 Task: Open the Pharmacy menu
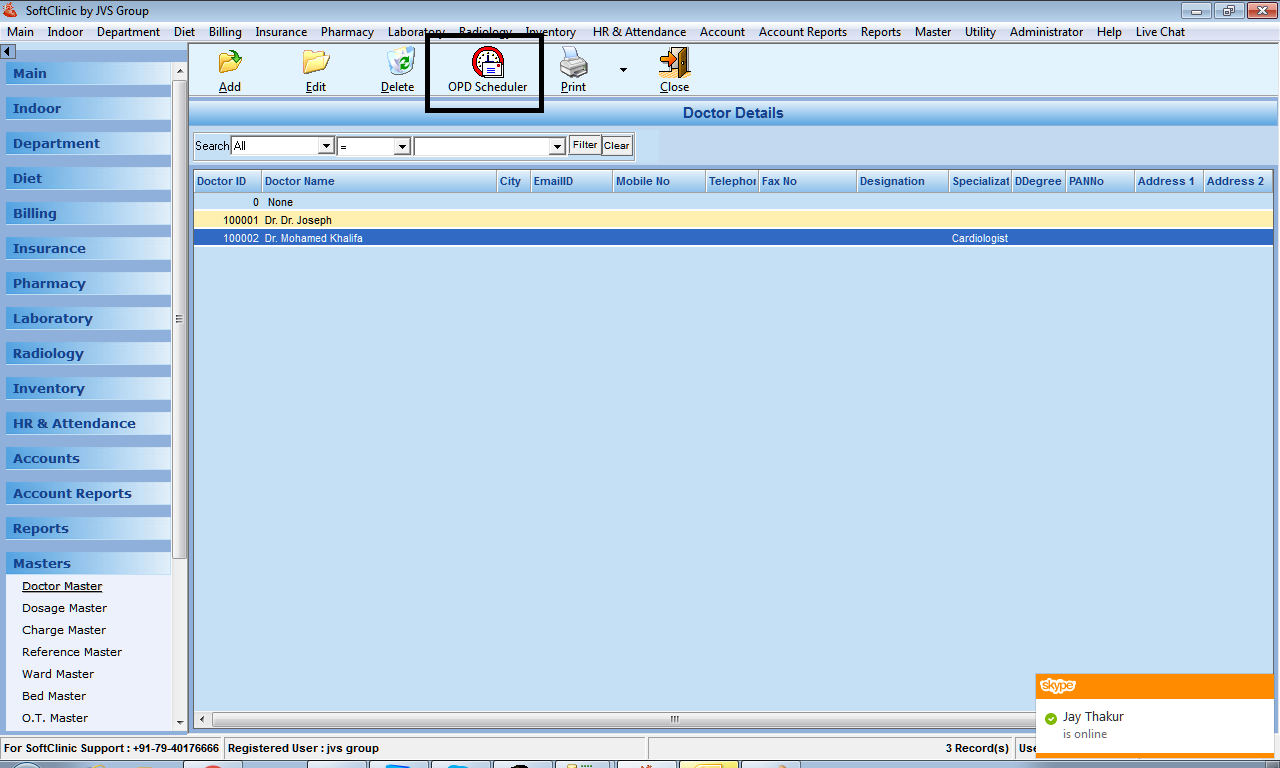pos(347,32)
